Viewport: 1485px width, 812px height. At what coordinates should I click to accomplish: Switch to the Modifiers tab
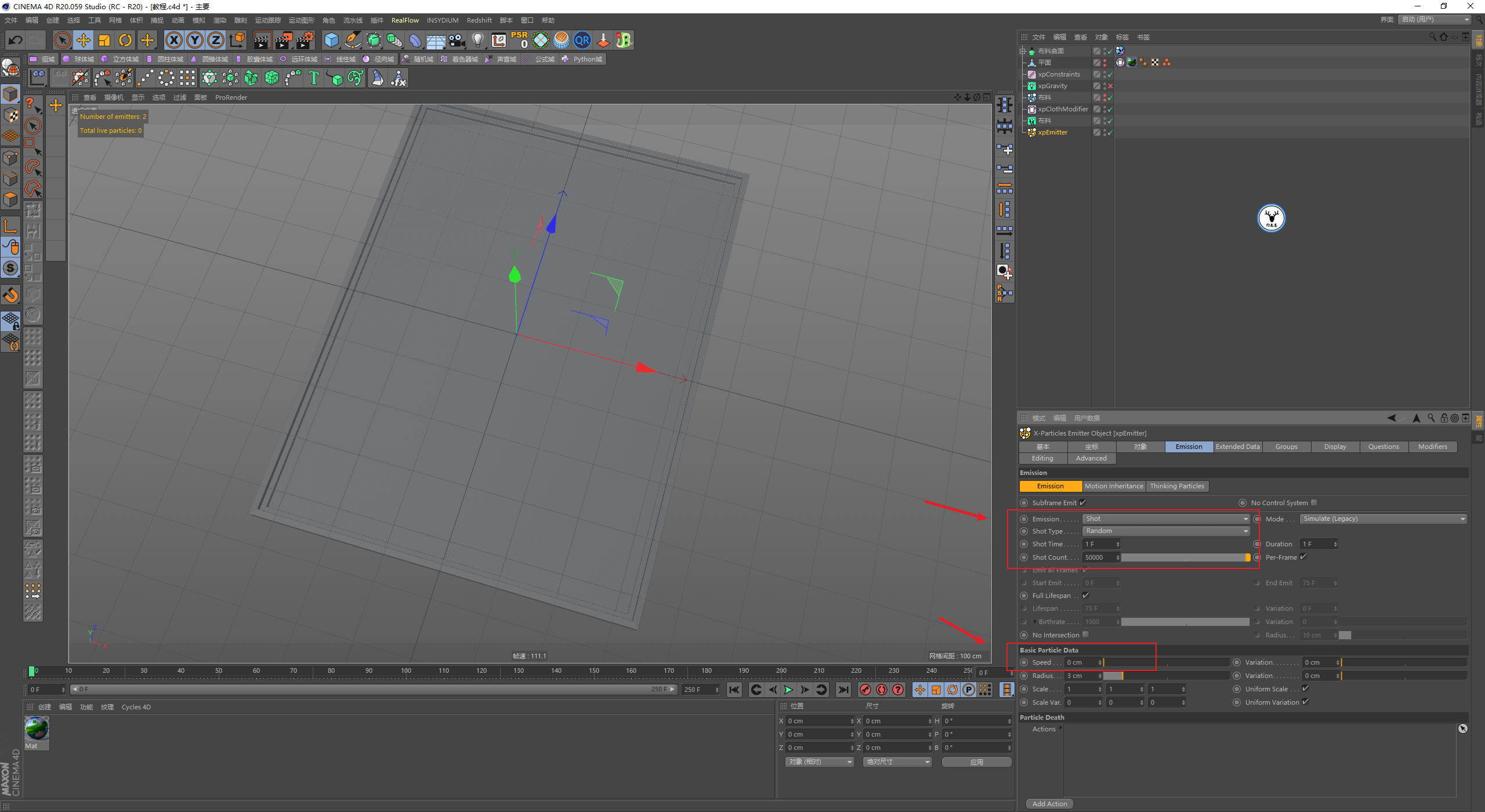[1433, 447]
